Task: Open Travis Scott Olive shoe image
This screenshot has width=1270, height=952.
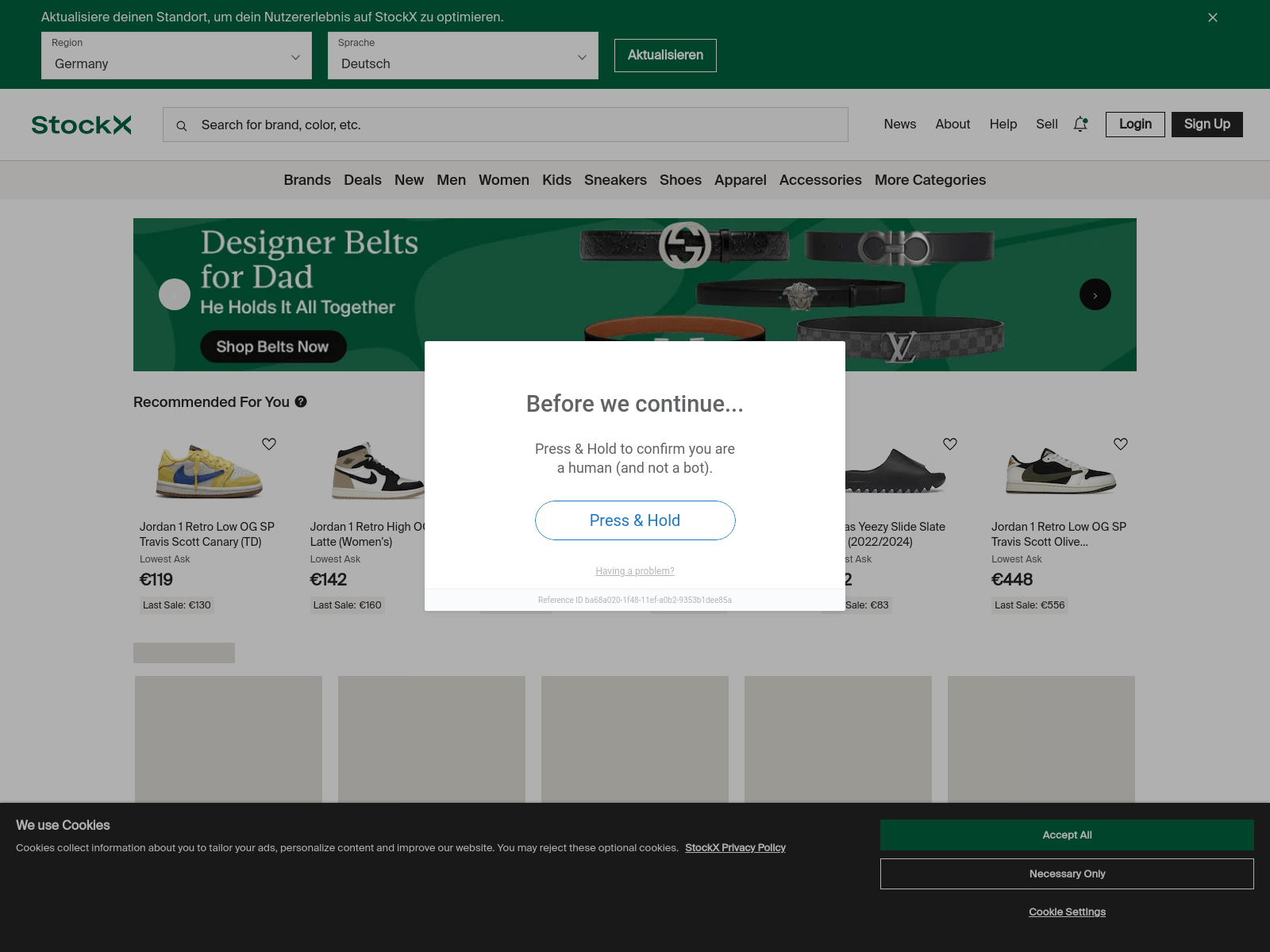Action: pos(1060,471)
